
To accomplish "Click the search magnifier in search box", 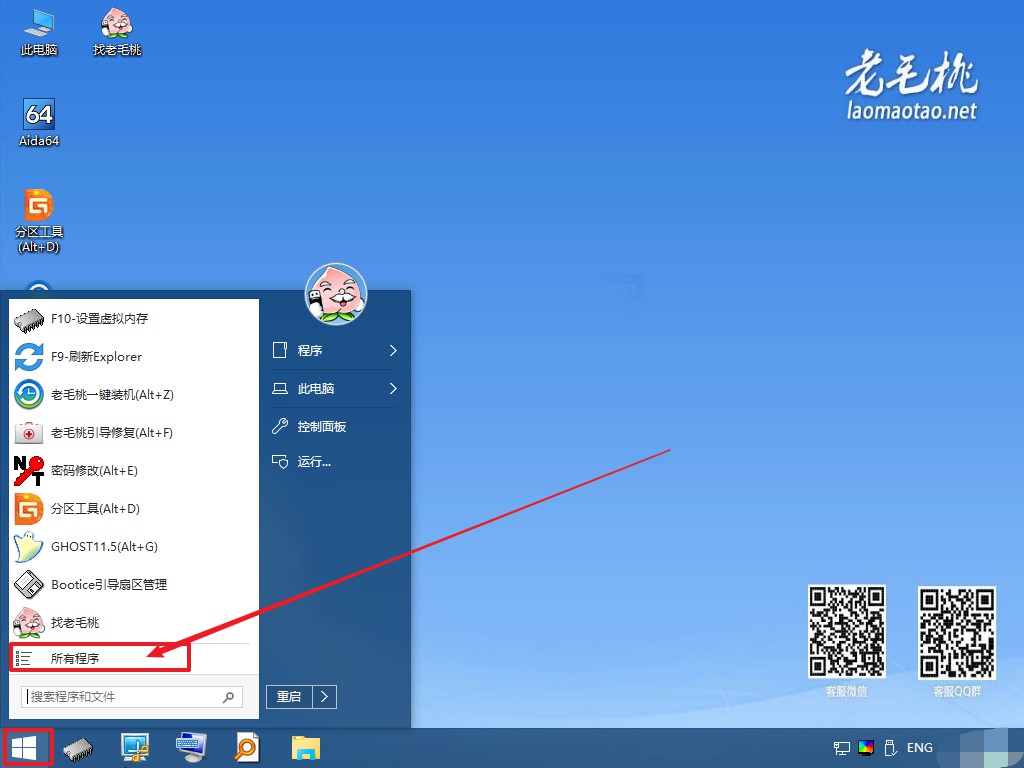I will pyautogui.click(x=228, y=697).
